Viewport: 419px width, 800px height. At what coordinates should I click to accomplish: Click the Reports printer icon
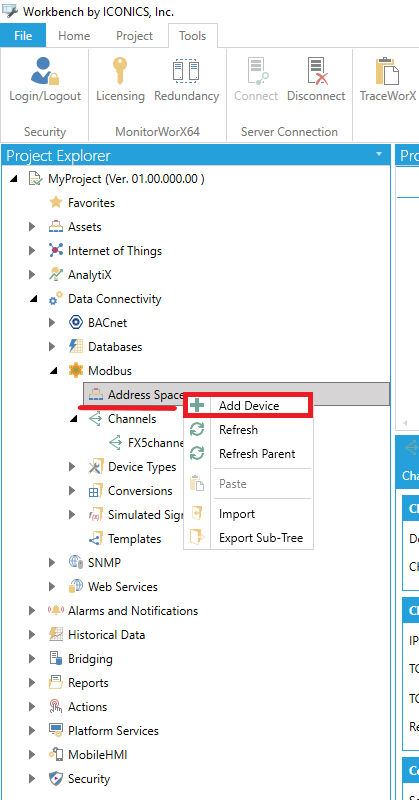(x=55, y=682)
